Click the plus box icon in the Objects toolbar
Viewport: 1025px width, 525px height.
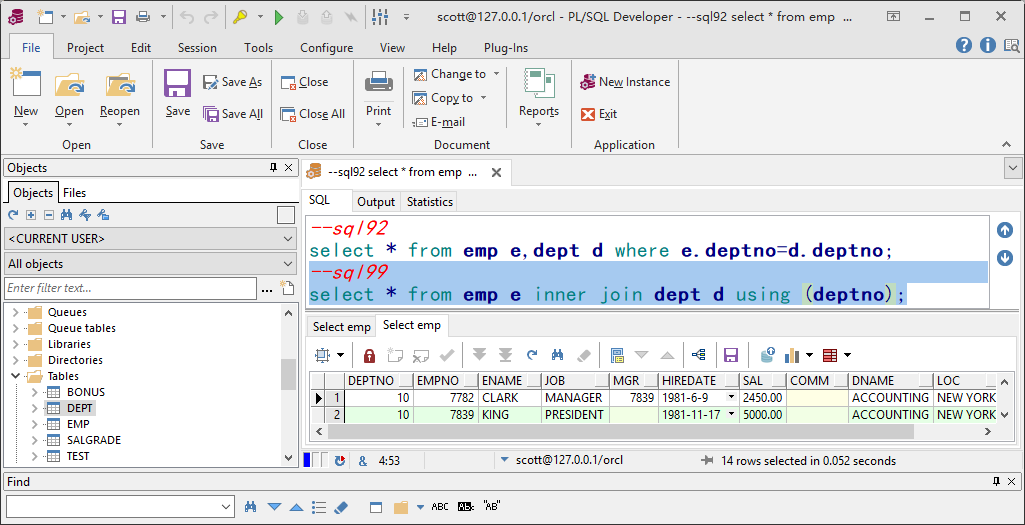click(31, 214)
